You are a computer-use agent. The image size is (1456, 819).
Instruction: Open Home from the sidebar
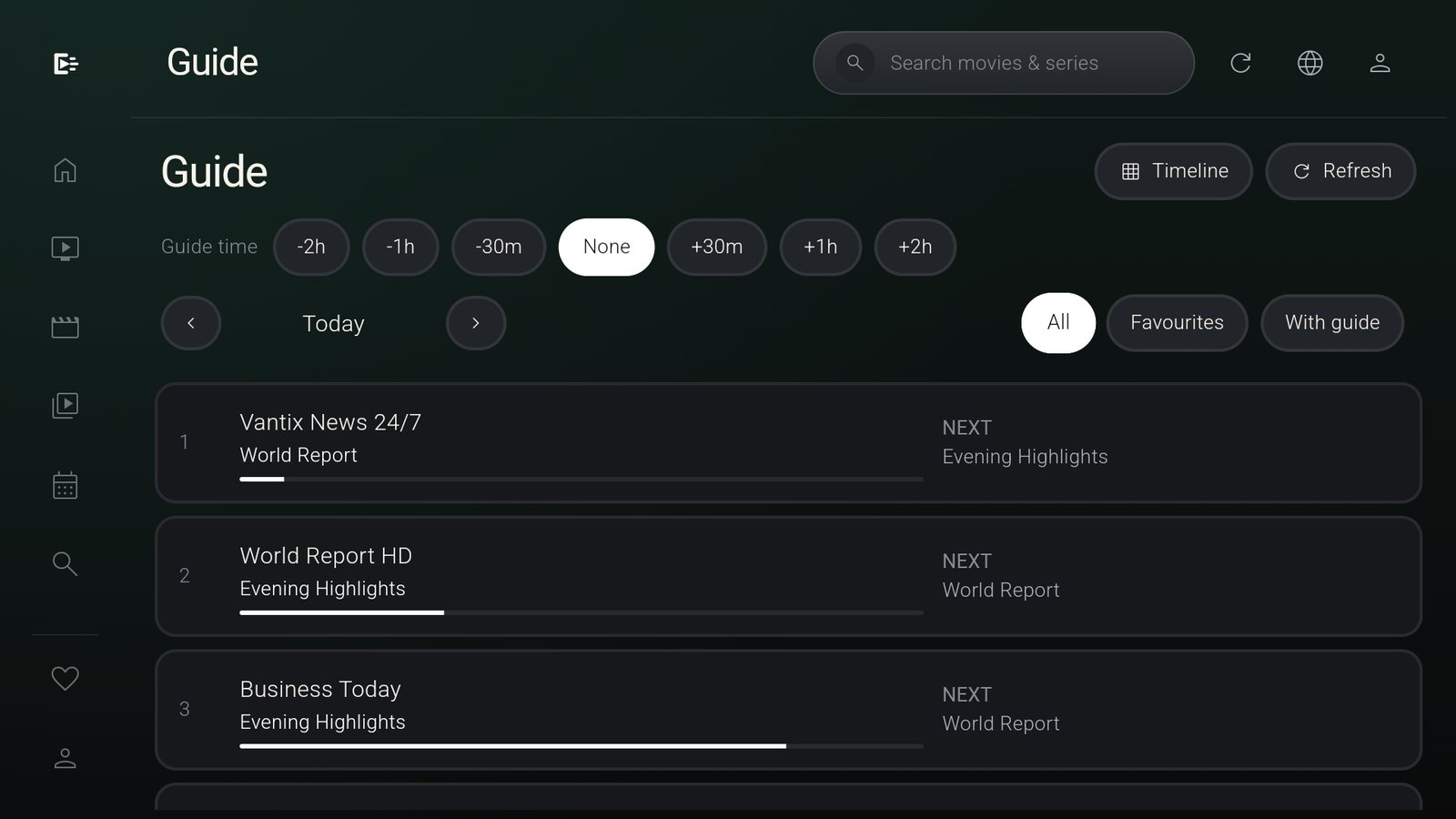click(65, 170)
